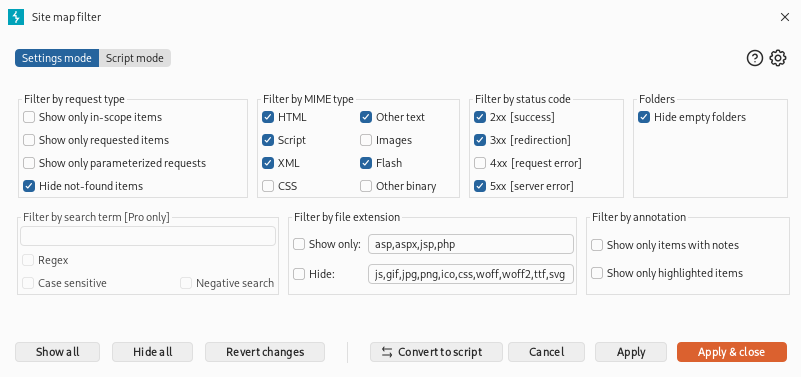
Task: Enable Show only requested items
Action: (x=29, y=140)
